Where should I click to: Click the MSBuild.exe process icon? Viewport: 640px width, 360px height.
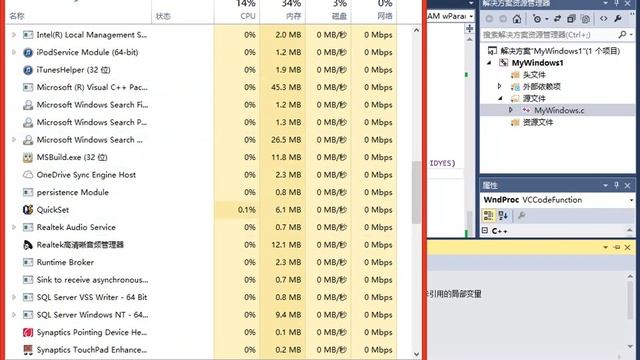tap(28, 157)
